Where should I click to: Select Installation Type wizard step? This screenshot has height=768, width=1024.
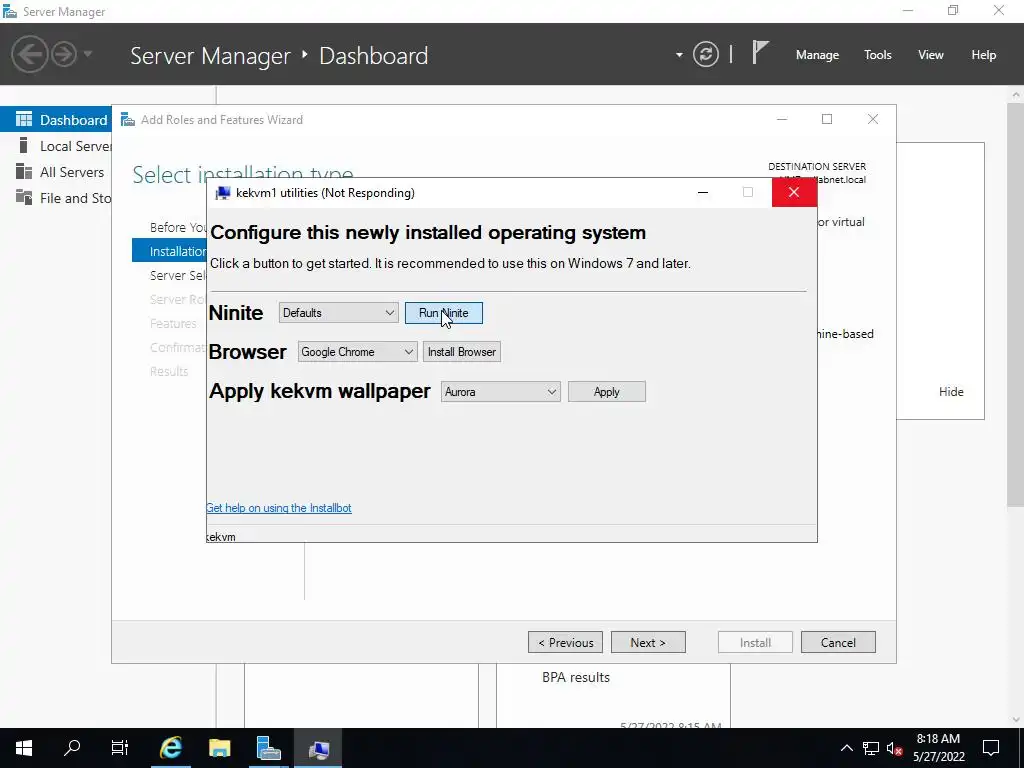(x=170, y=251)
